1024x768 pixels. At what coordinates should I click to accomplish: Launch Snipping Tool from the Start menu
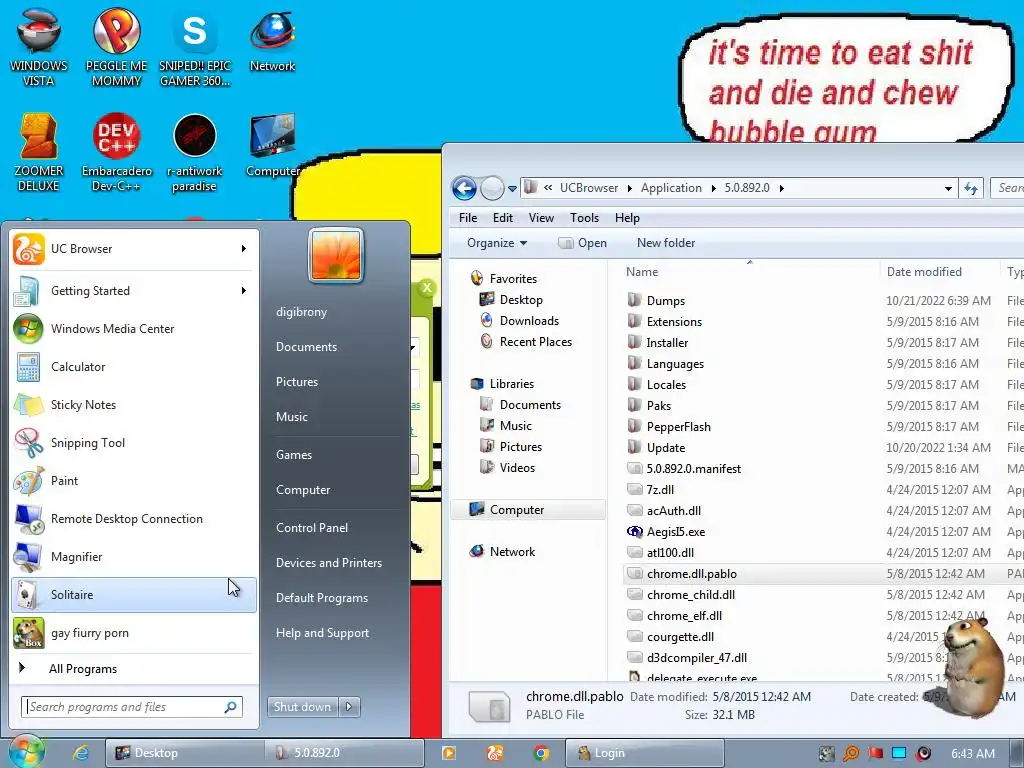(134, 443)
